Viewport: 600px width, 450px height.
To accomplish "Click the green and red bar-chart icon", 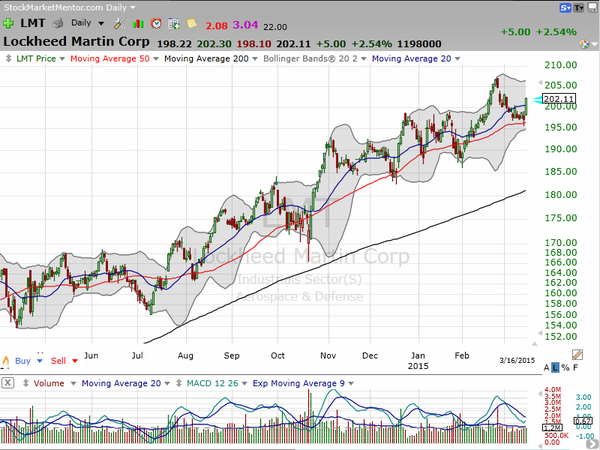I will [138, 24].
